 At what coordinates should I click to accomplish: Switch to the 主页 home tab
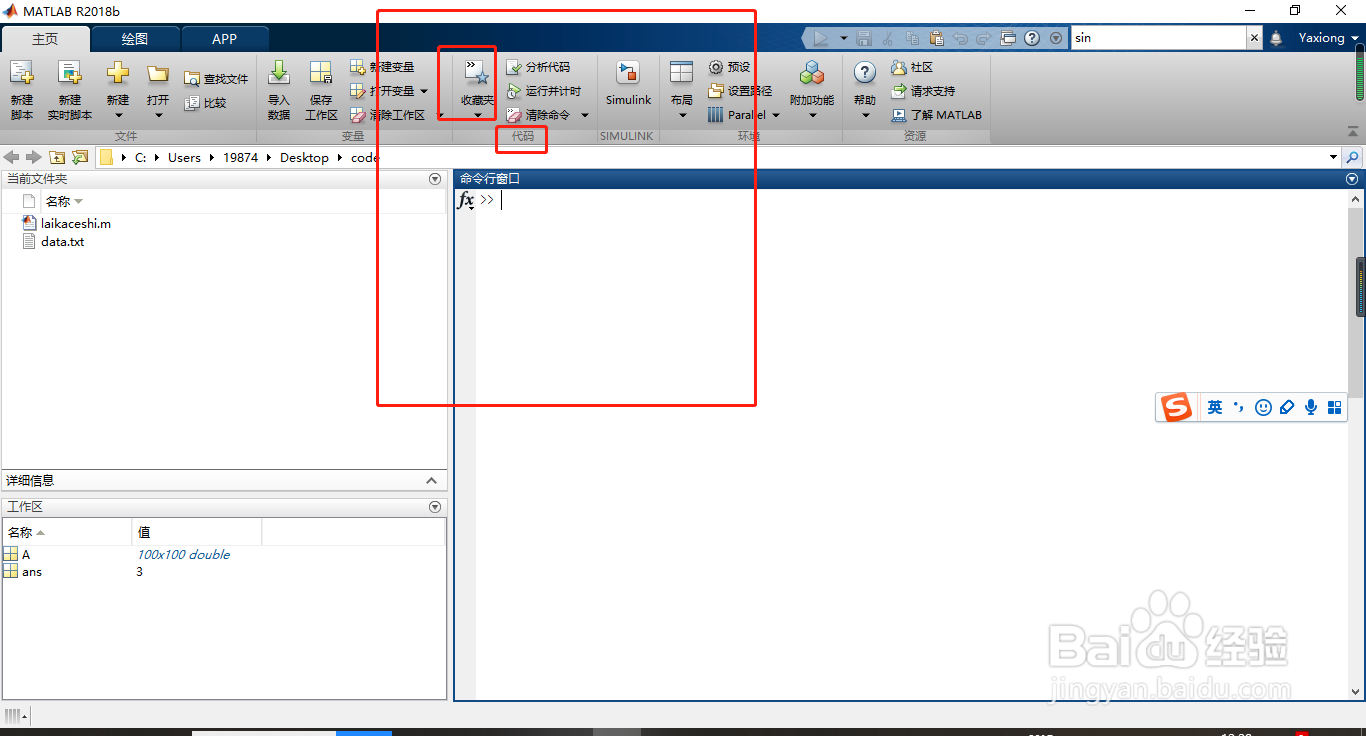coord(45,39)
